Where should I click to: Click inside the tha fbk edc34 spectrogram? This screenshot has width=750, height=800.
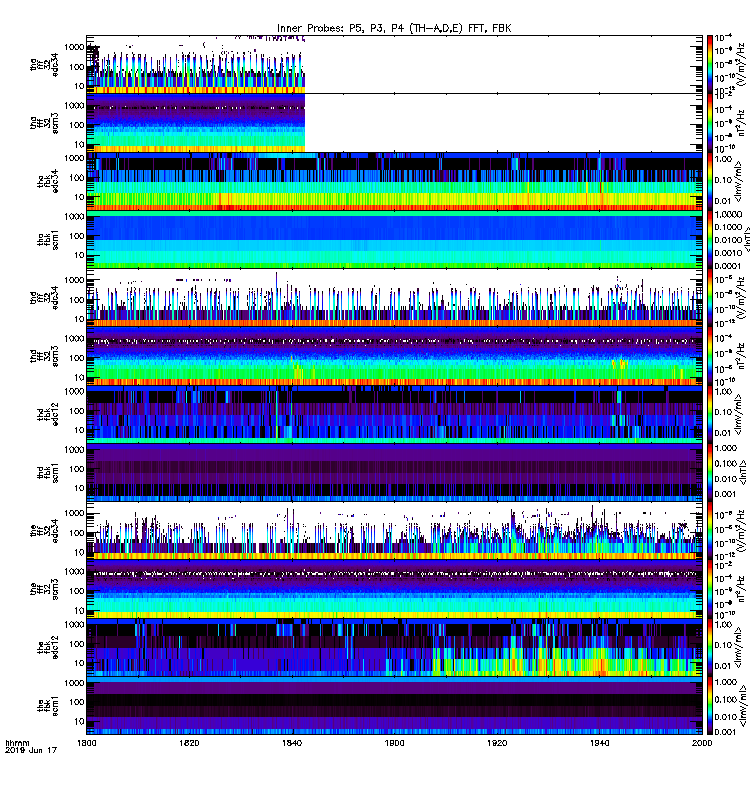pos(394,181)
